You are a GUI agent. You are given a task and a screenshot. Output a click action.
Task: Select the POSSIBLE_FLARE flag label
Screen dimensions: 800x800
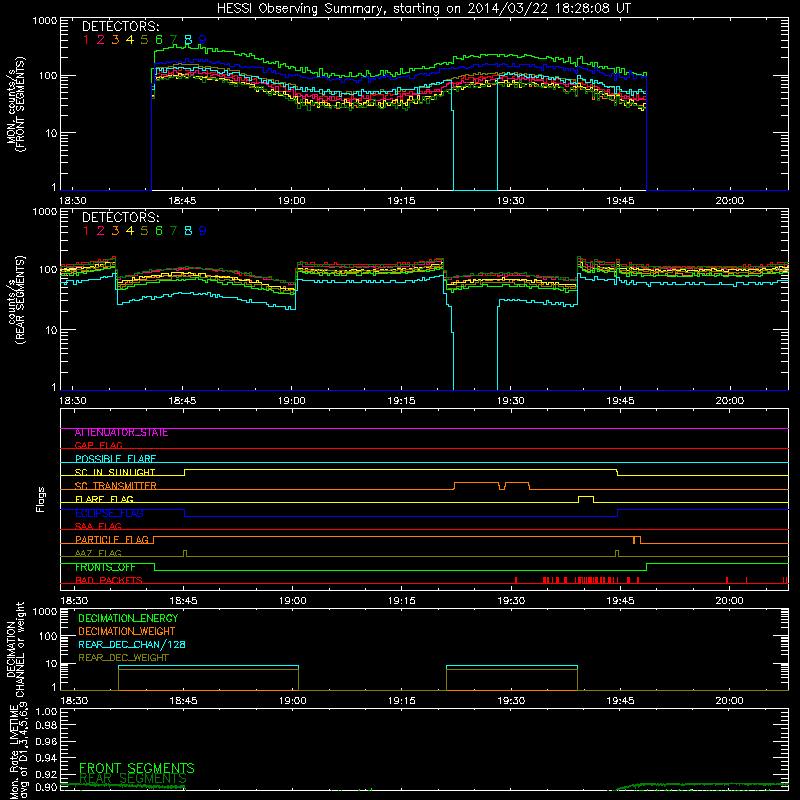click(115, 459)
